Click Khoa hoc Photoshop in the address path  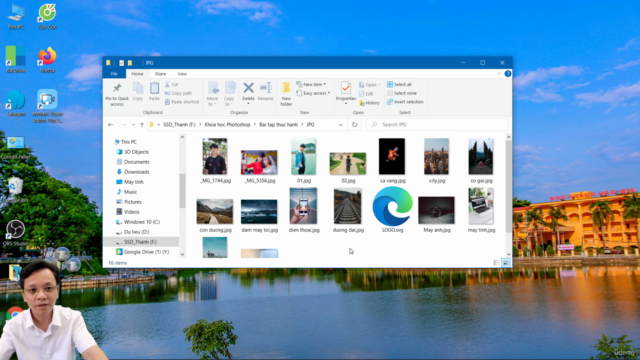click(x=227, y=124)
